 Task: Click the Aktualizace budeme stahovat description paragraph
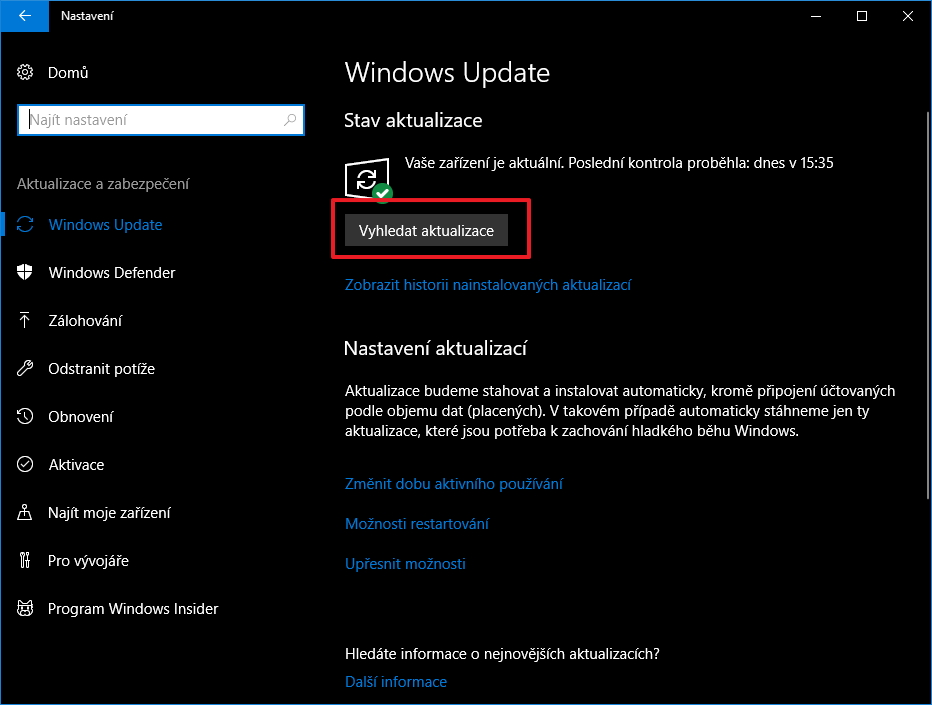[x=620, y=411]
